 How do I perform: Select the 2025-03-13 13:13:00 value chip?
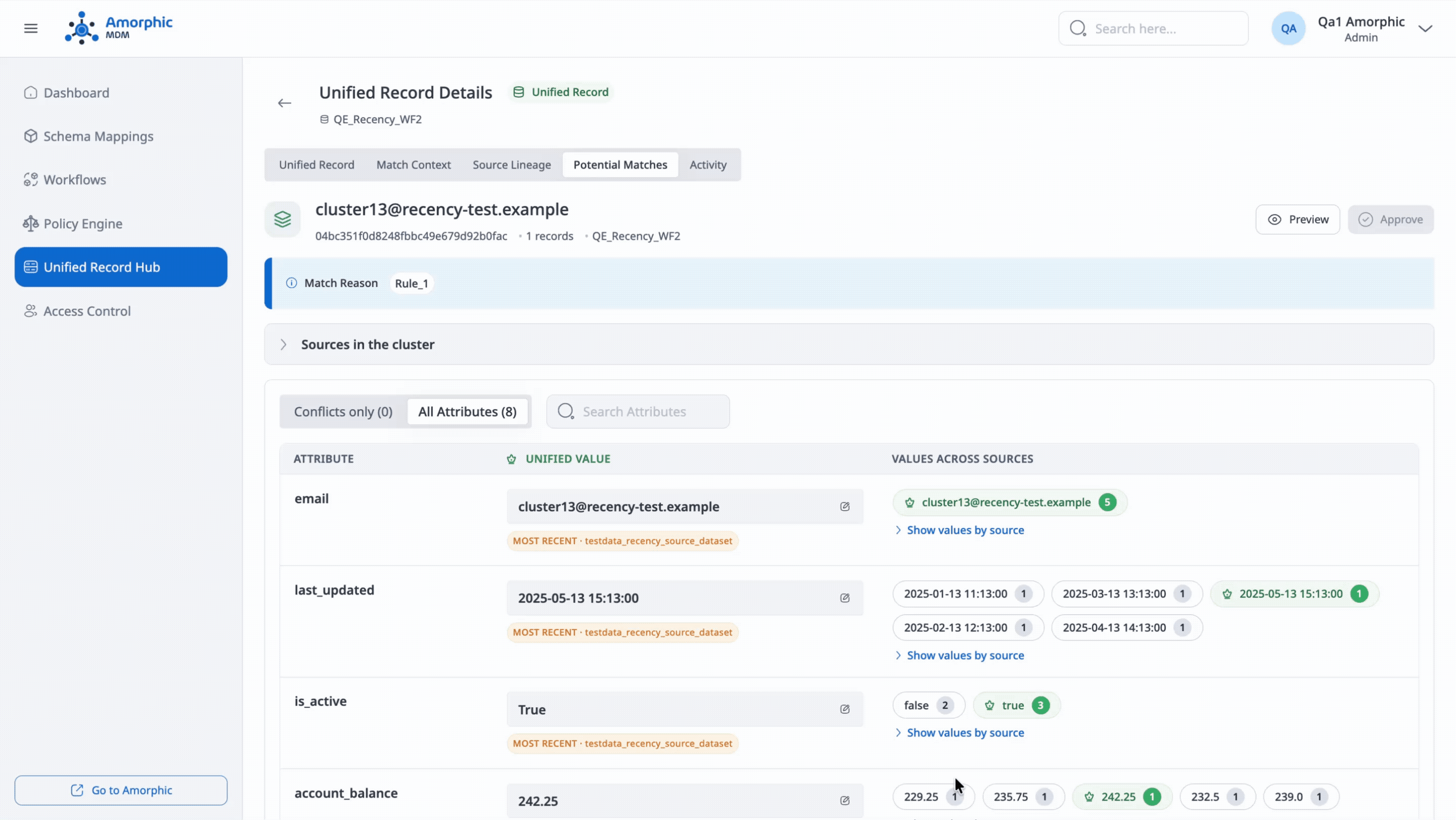click(1126, 594)
